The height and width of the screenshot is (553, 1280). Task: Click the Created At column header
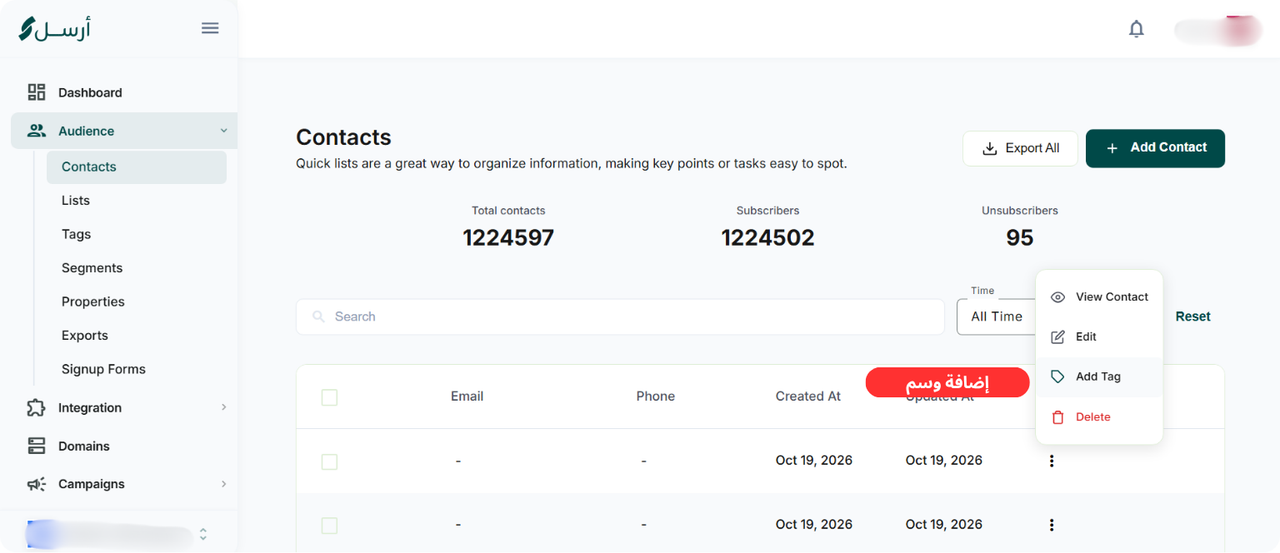808,396
